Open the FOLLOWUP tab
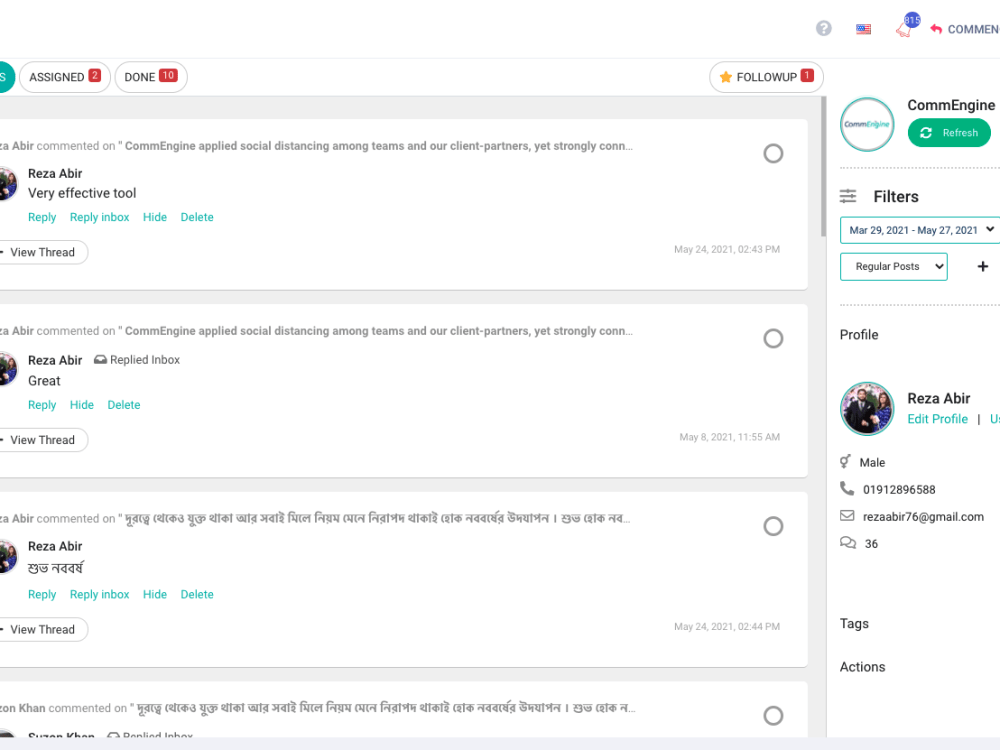 click(x=766, y=77)
